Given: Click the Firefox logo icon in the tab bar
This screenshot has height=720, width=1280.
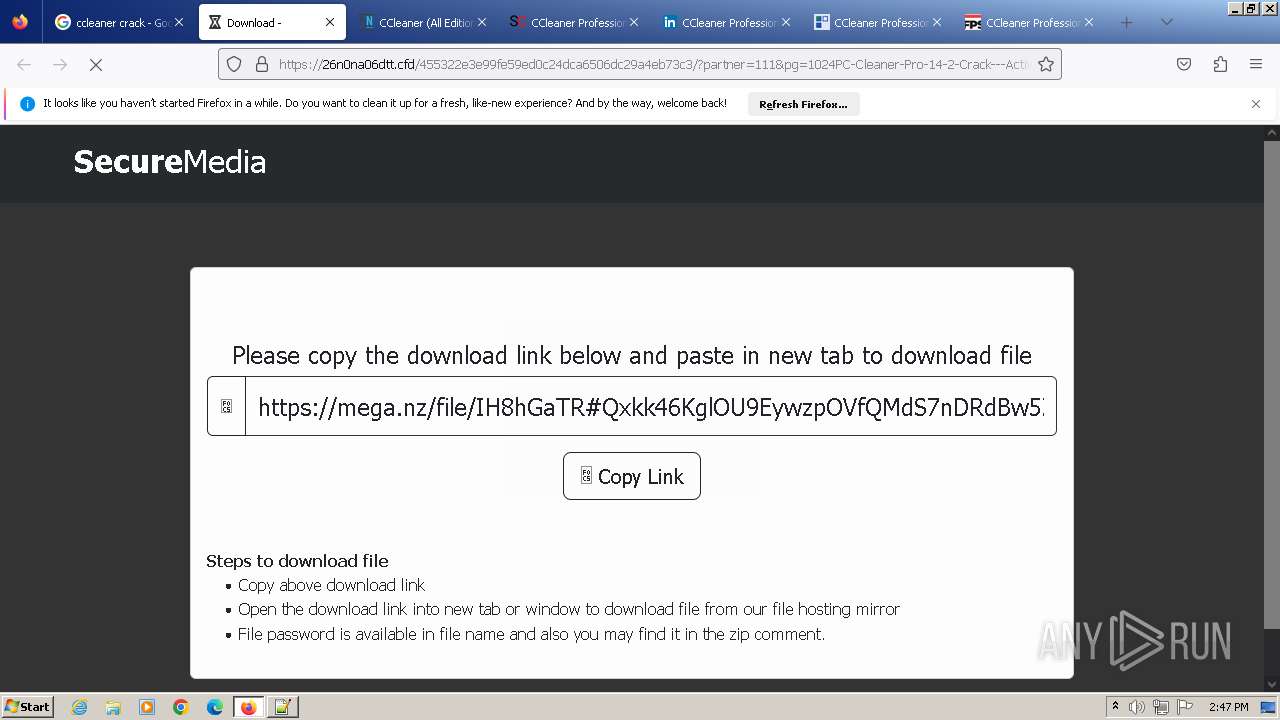Looking at the screenshot, I should click(x=20, y=22).
